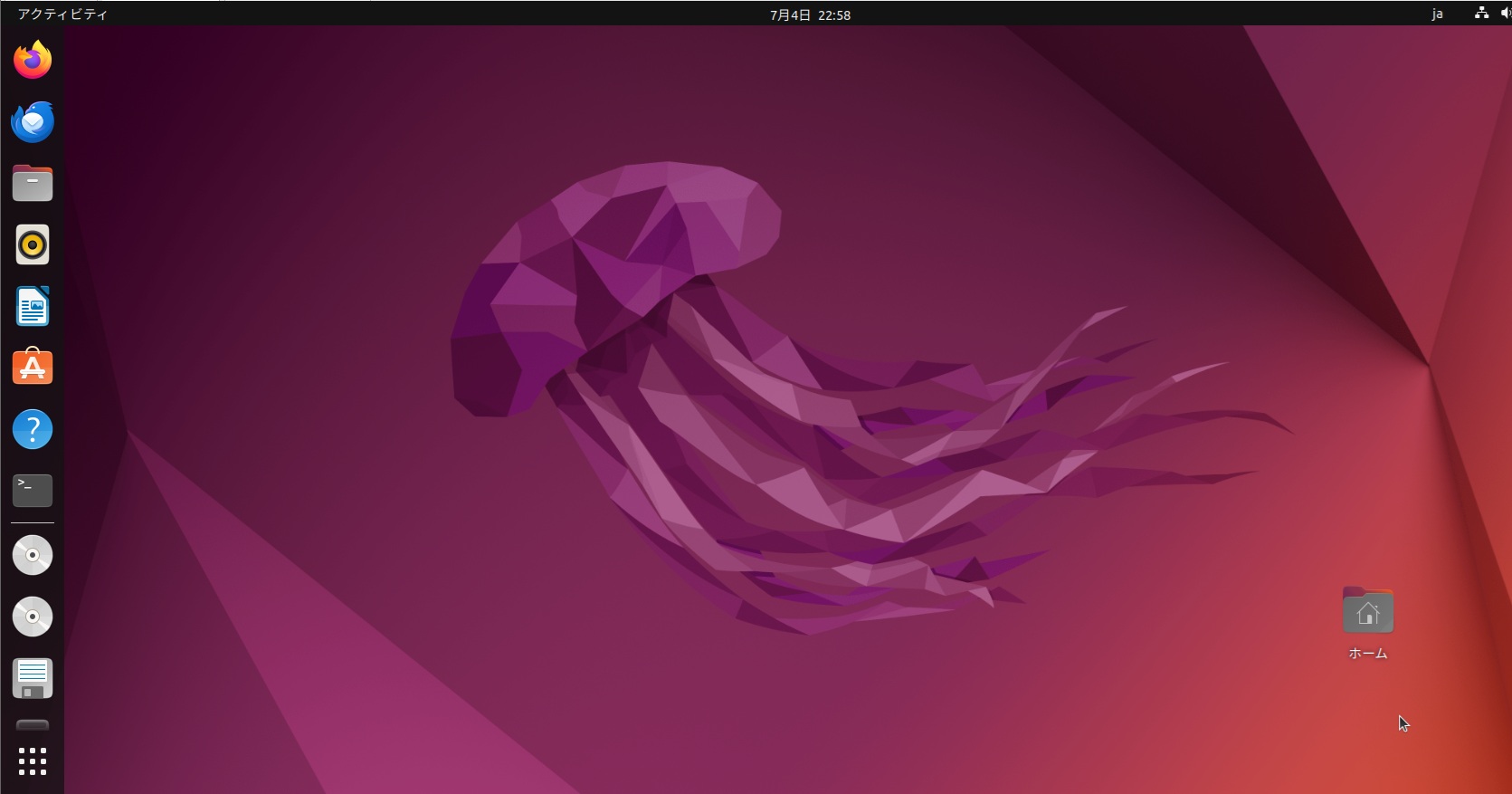
Task: Click the volume speaker icon in the top bar
Action: 1506,14
